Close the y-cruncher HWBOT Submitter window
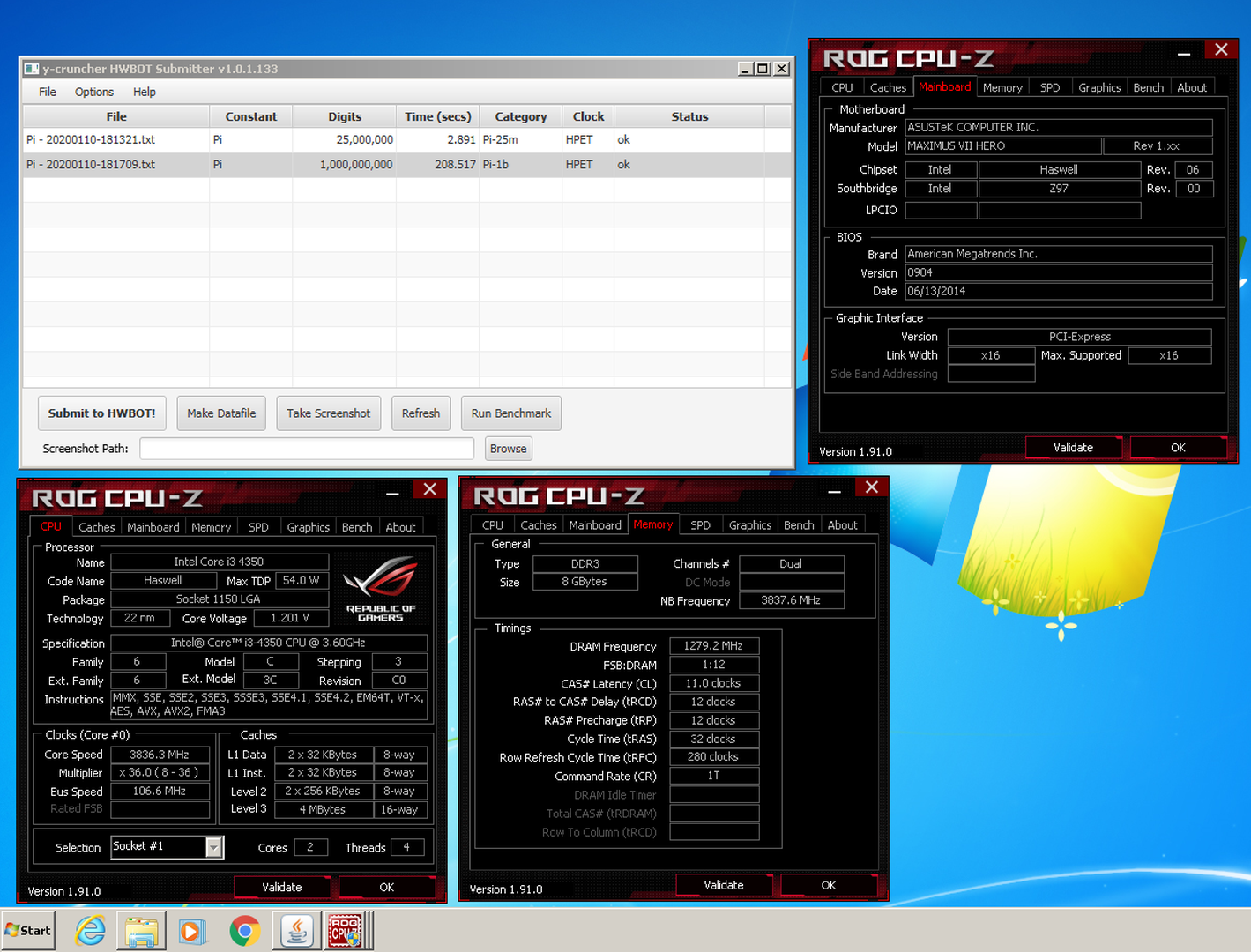This screenshot has height=952, width=1251. coord(782,69)
